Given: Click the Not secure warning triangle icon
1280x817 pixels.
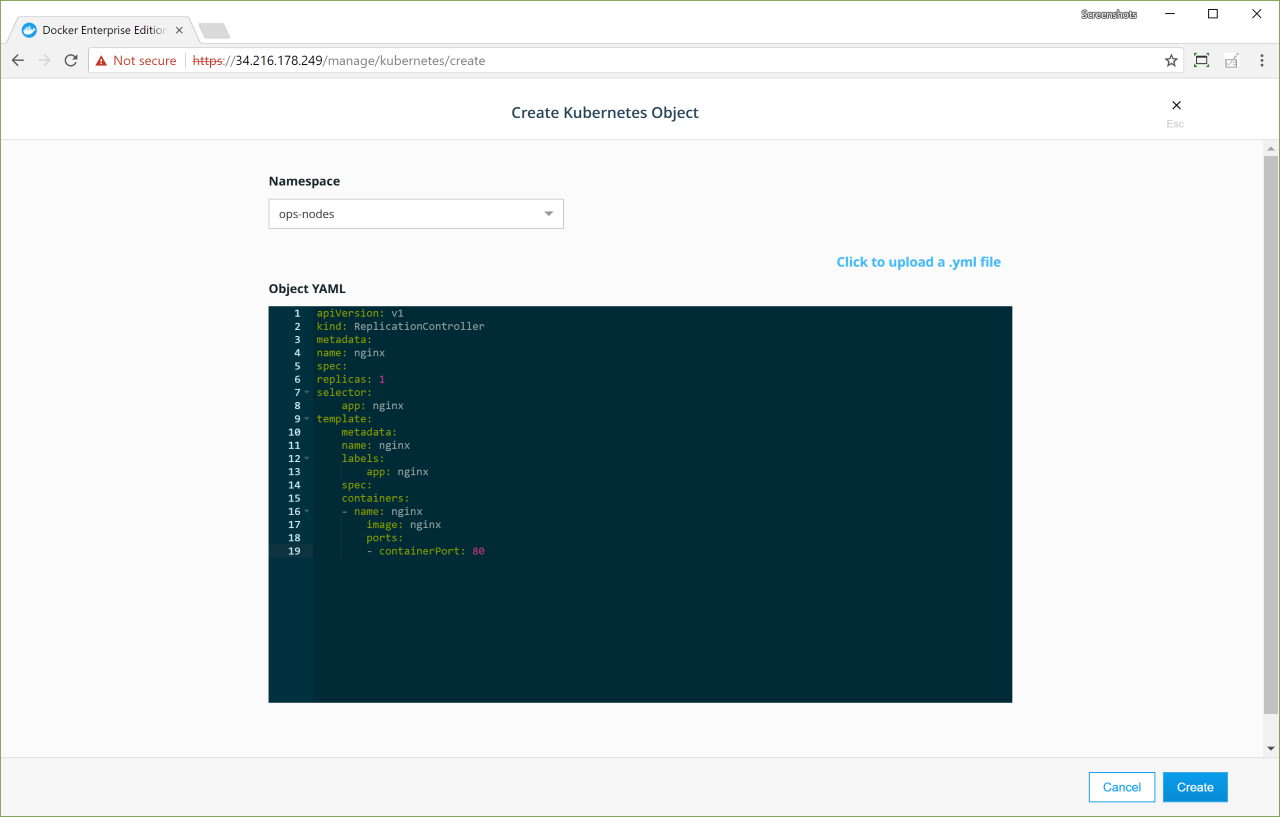Looking at the screenshot, I should (x=101, y=61).
